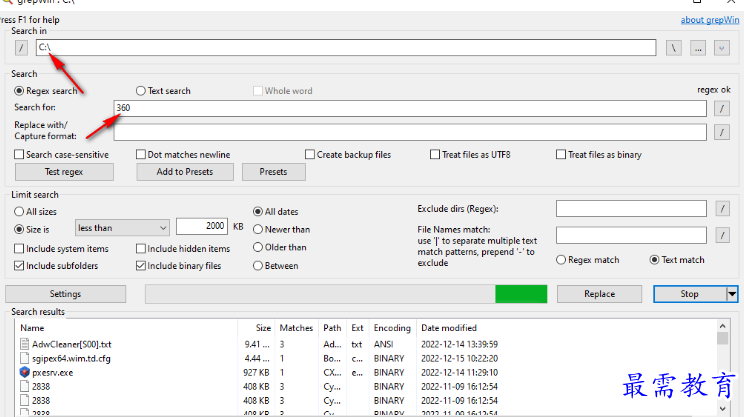Open the search path history dropdown arrow
Viewport: 744px width, 417px height.
(x=722, y=48)
